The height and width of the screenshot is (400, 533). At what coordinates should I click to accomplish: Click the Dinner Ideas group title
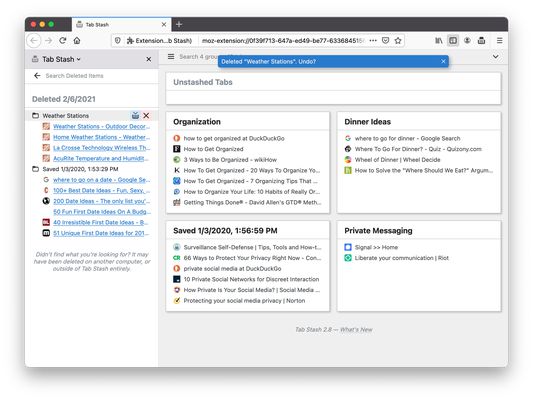point(367,122)
